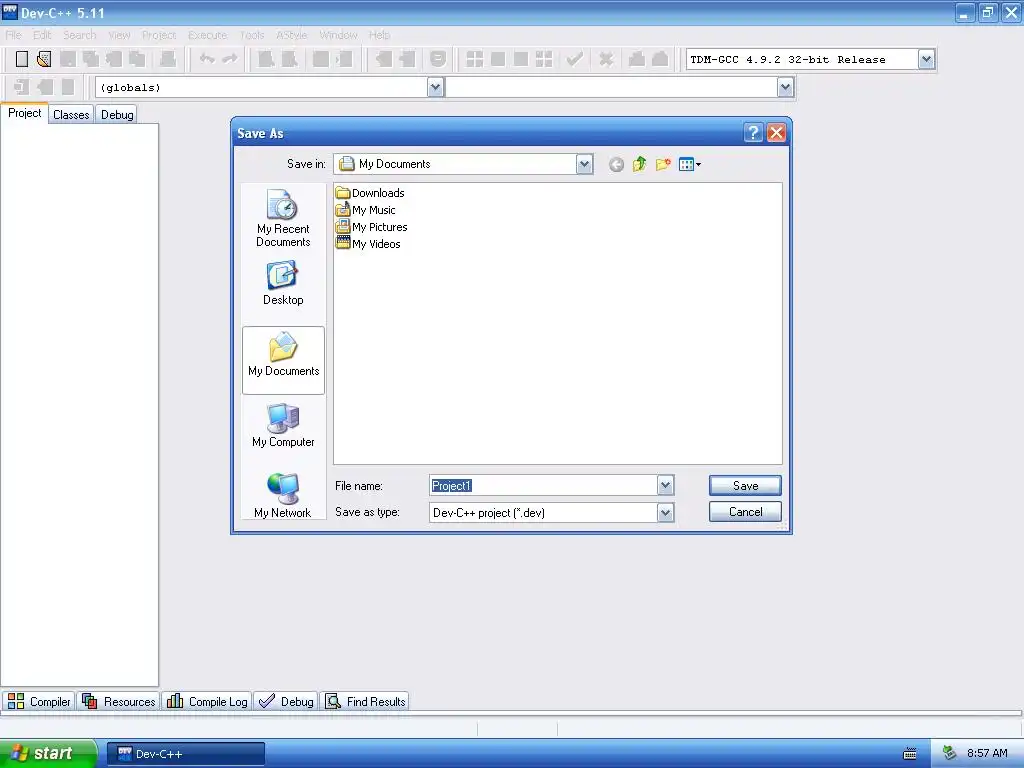
Task: Click the grayed Print toolbar icon
Action: point(168,59)
